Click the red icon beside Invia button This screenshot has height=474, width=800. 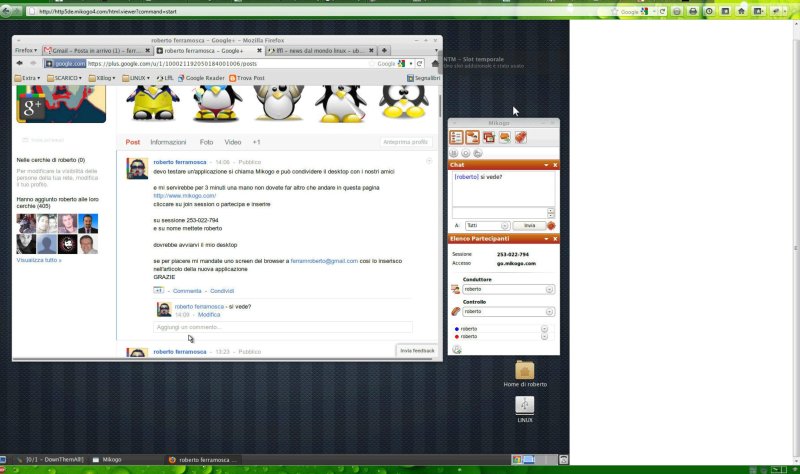551,226
